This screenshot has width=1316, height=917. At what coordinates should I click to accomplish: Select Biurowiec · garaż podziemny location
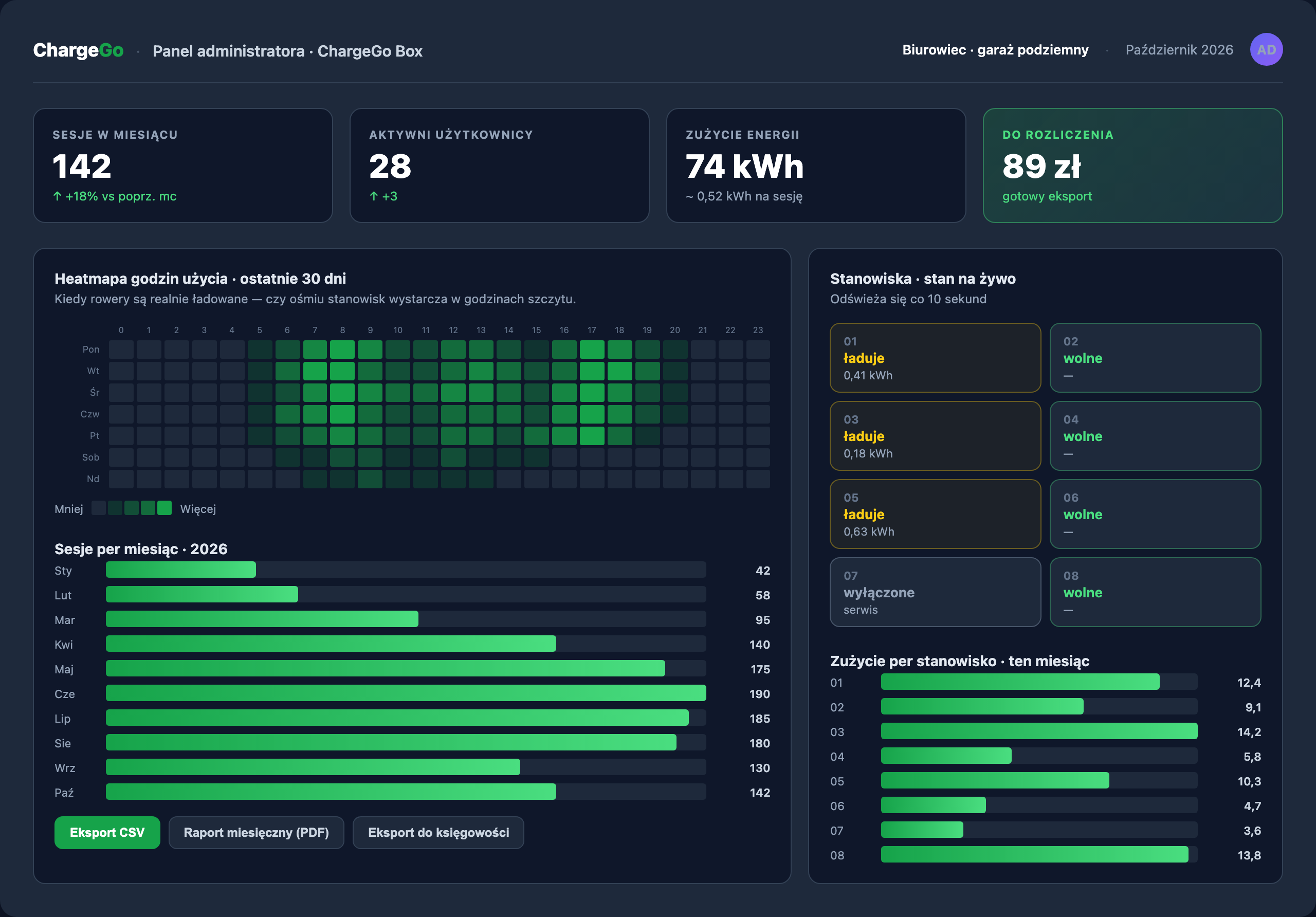(x=995, y=50)
